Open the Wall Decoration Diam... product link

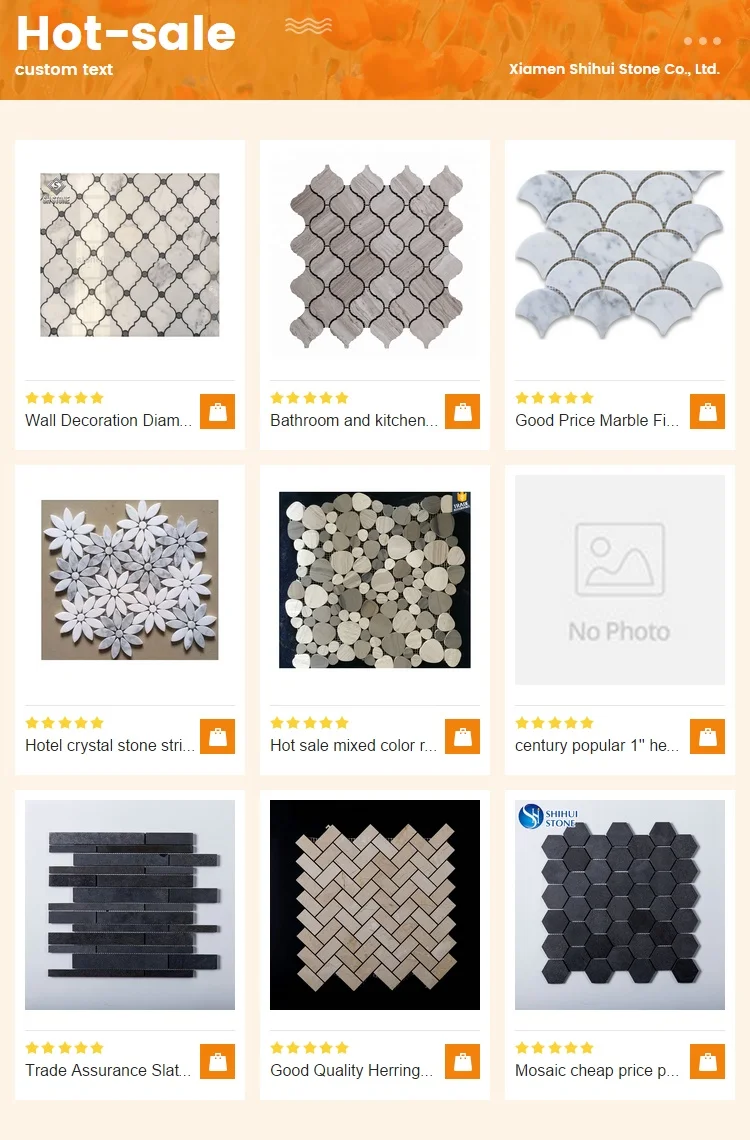tap(108, 420)
